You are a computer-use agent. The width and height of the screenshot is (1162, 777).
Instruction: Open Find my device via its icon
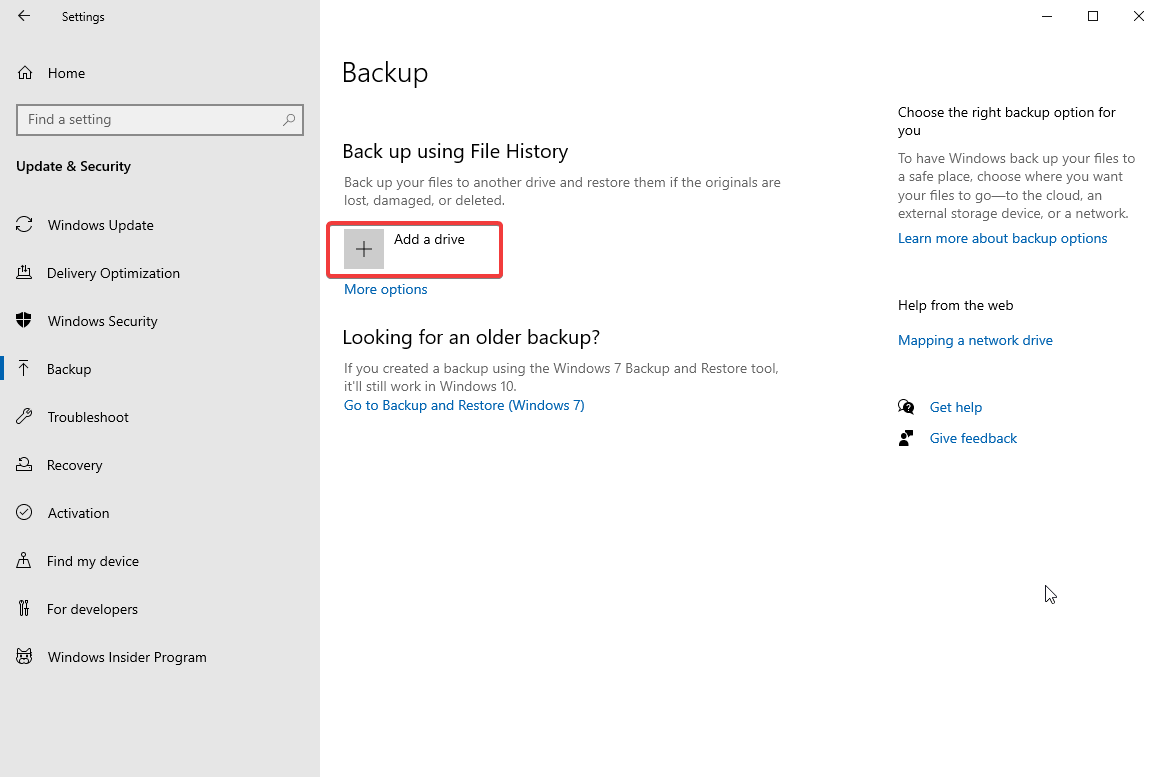24,560
